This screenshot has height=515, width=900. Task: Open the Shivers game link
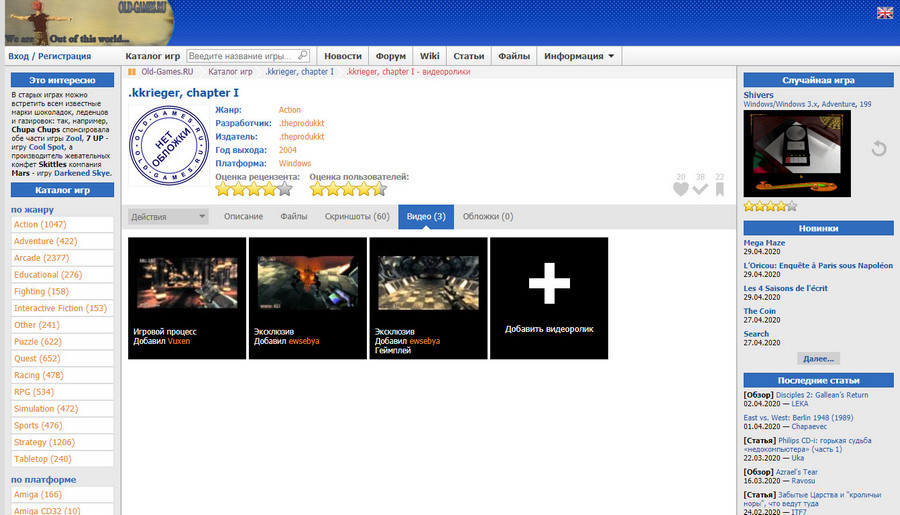[x=758, y=95]
